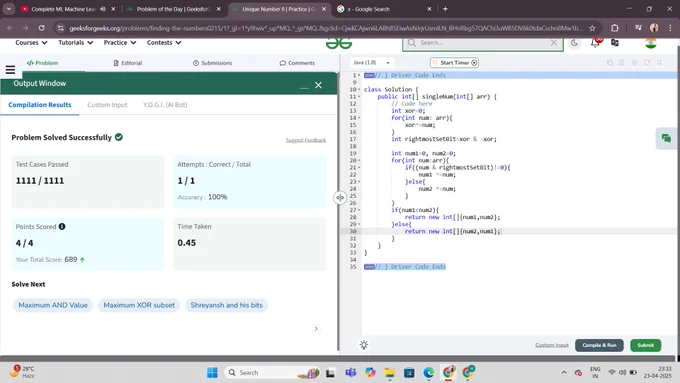
Task: Fold code at line 11 singleNum method
Action: coord(359,96)
